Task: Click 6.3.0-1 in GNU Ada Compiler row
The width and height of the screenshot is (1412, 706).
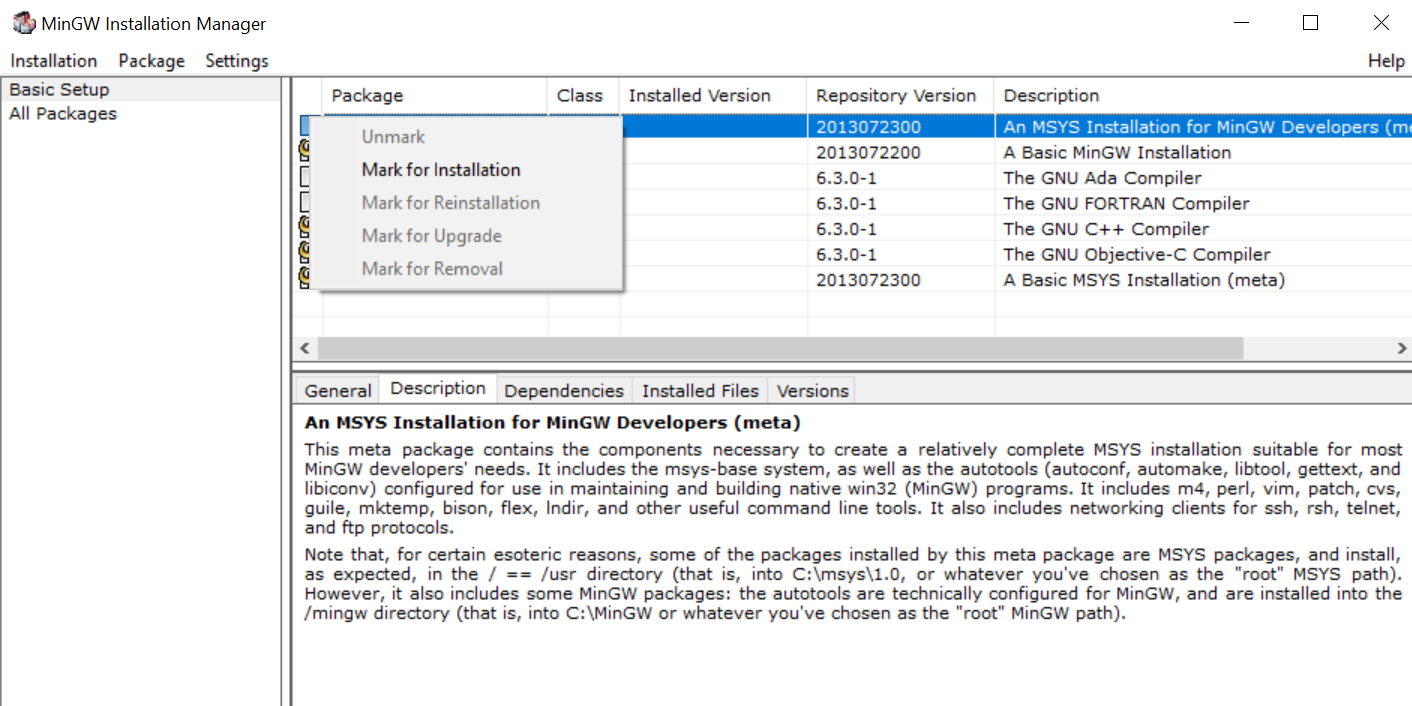Action: (x=846, y=178)
